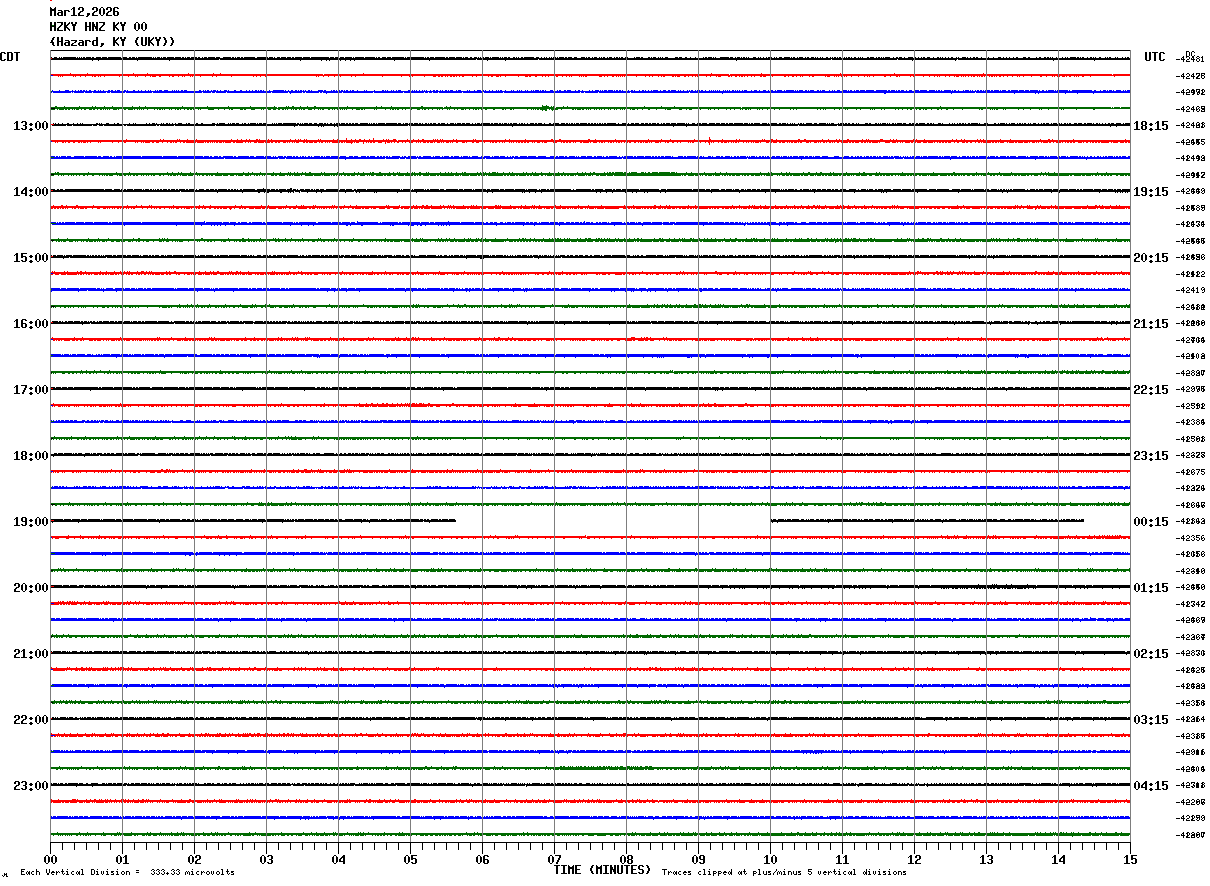Click the 05 minute mark on bottom axis

tap(410, 860)
